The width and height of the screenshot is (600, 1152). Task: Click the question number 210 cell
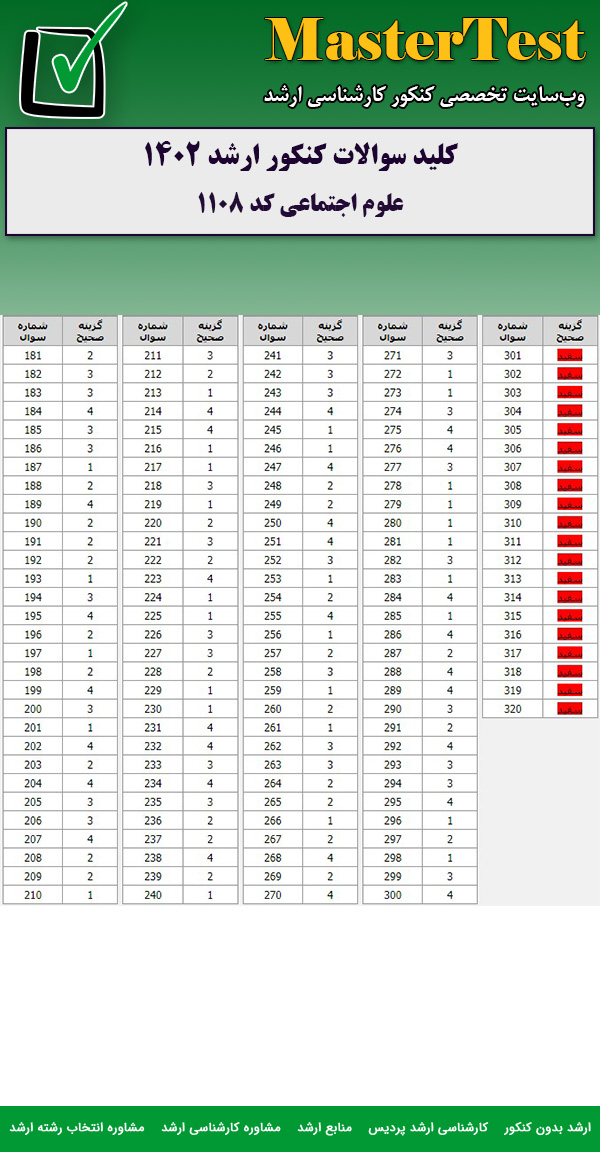32,895
